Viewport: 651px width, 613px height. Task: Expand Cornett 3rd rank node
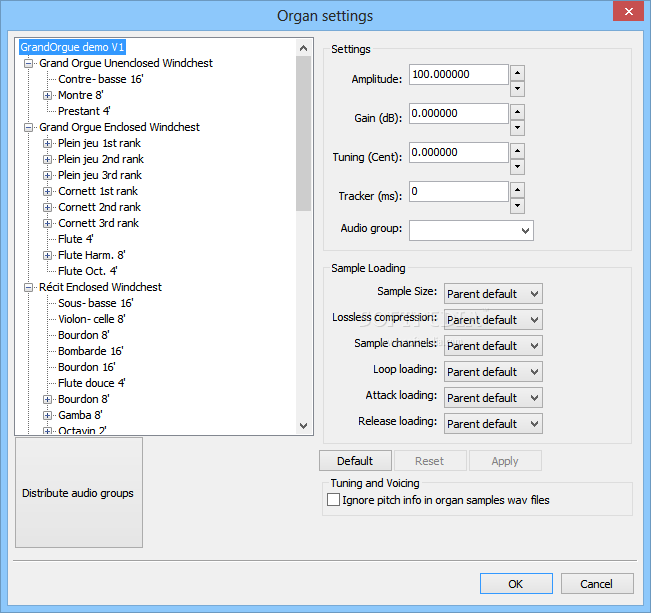click(47, 223)
